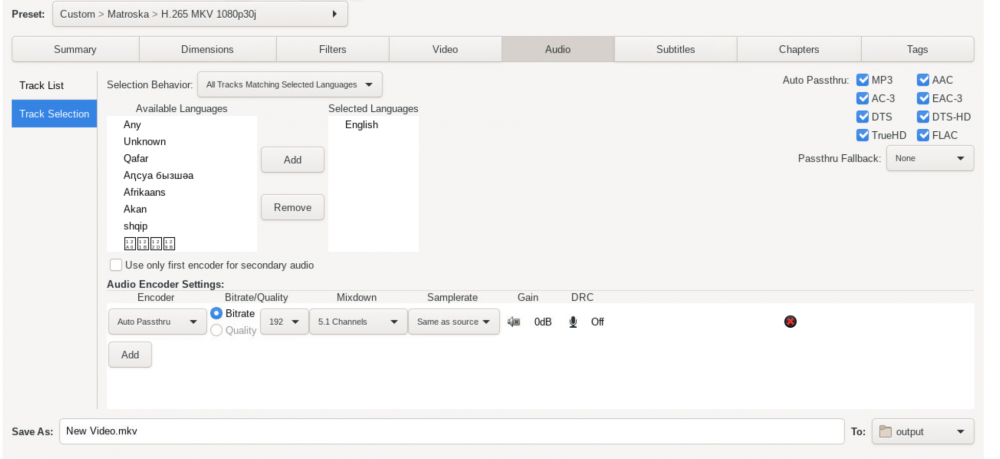Click the gain speaker icon
Viewport: 1000px width, 459px height.
coord(513,322)
